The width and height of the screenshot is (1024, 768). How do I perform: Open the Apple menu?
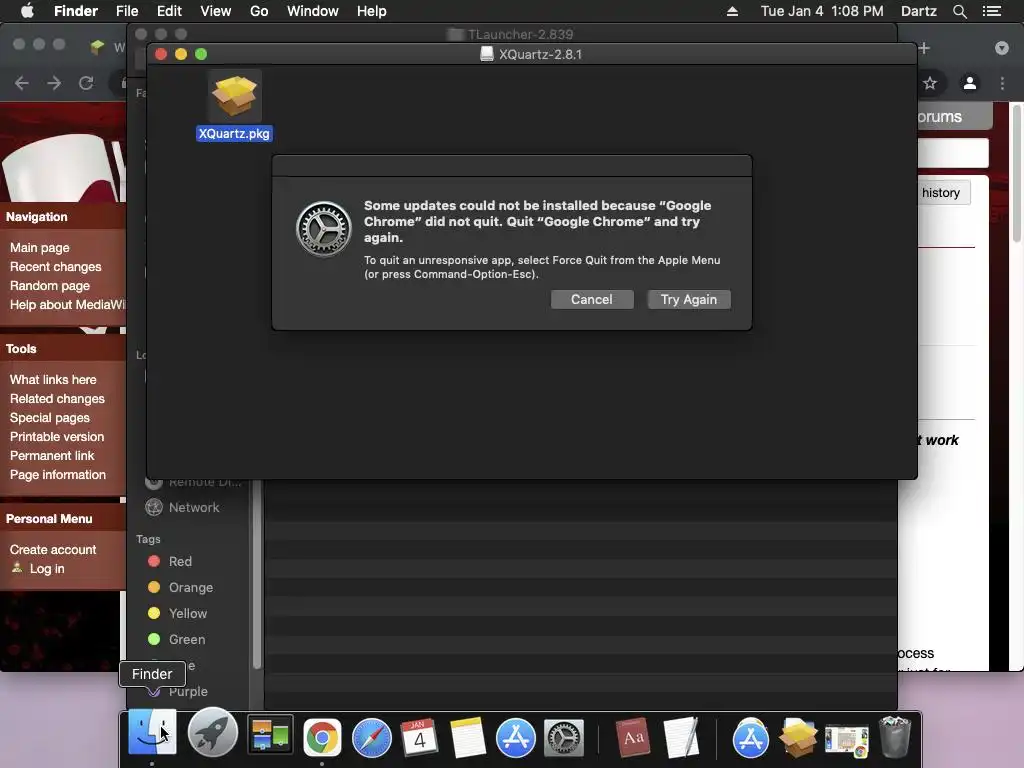point(27,11)
